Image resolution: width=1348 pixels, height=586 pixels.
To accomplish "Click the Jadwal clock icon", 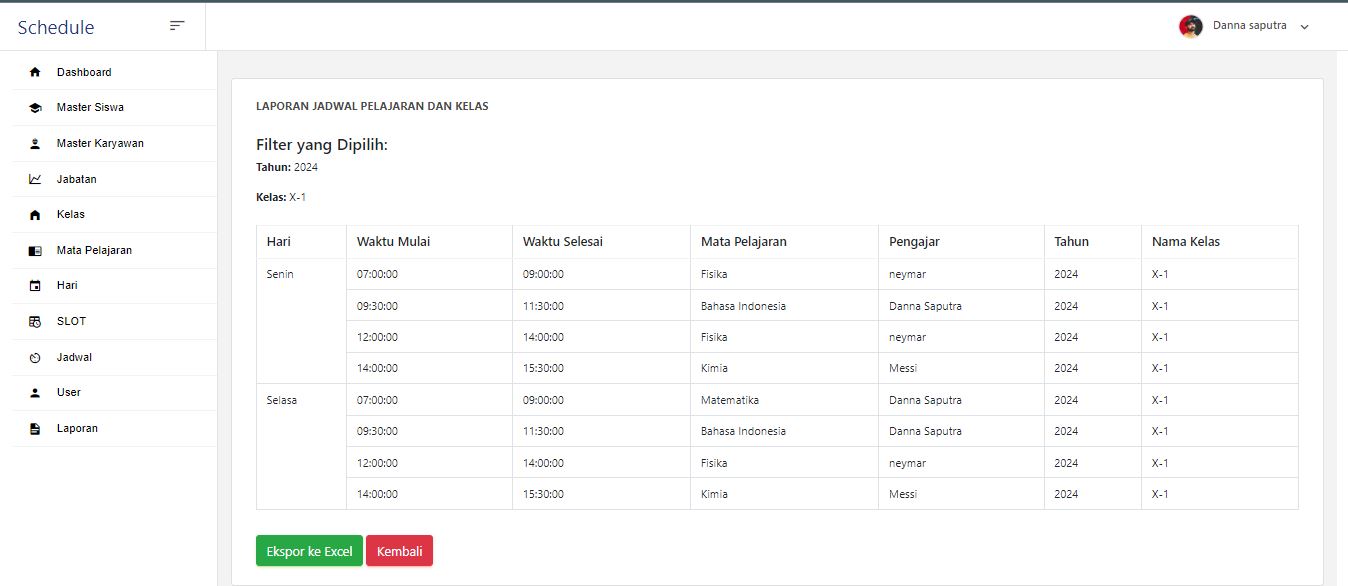I will (35, 357).
